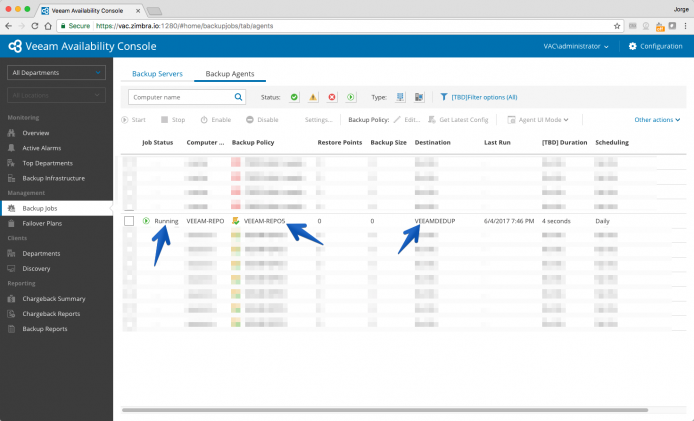Click the search magnifier in Computer name box
This screenshot has height=421, width=694.
[x=238, y=97]
